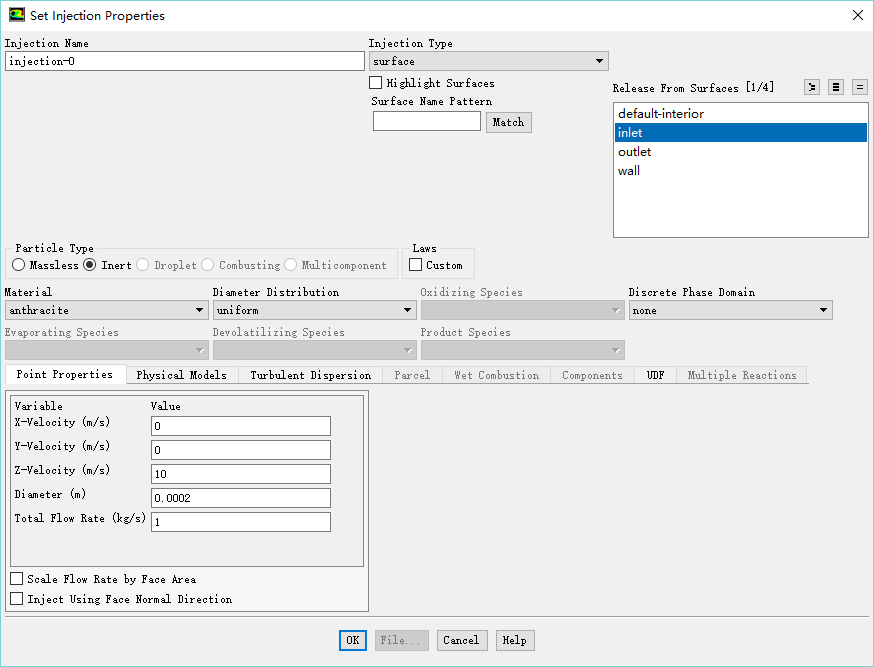Image resolution: width=874 pixels, height=667 pixels.
Task: Open the Diameter Distribution dropdown
Action: tap(314, 311)
